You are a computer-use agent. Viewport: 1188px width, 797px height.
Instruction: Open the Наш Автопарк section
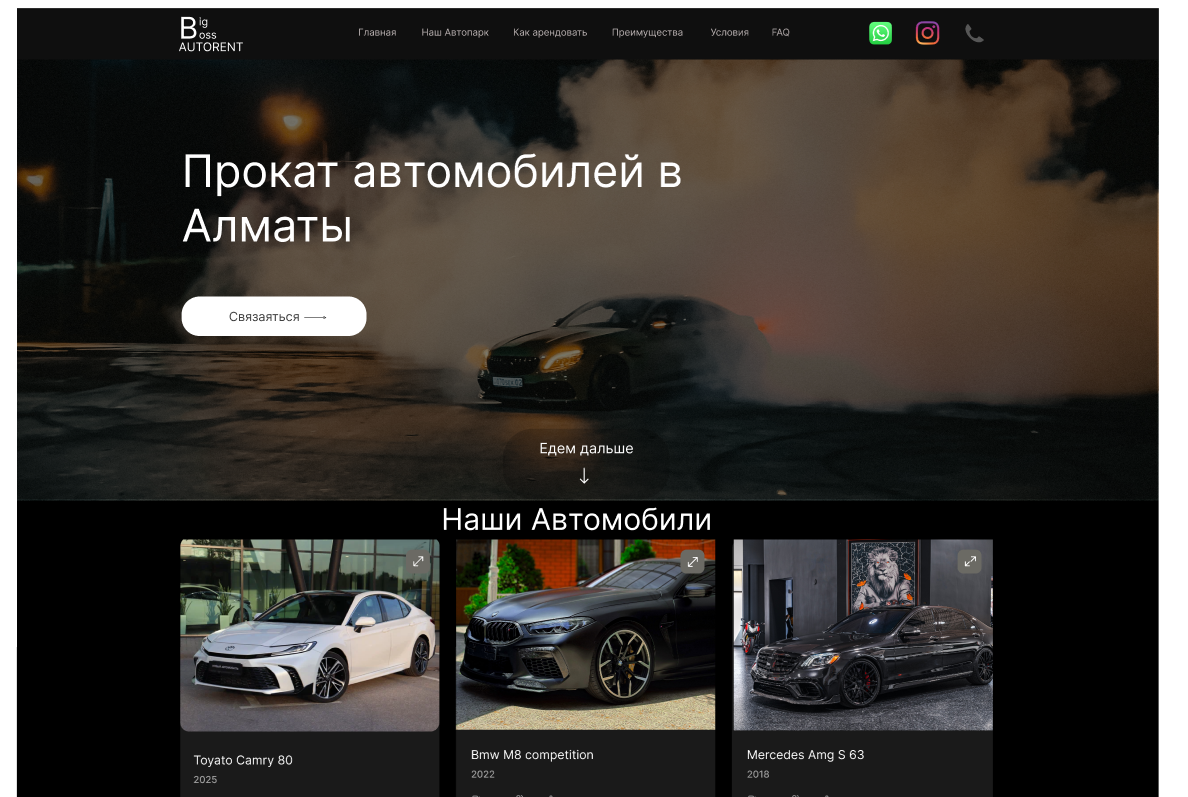[x=455, y=33]
